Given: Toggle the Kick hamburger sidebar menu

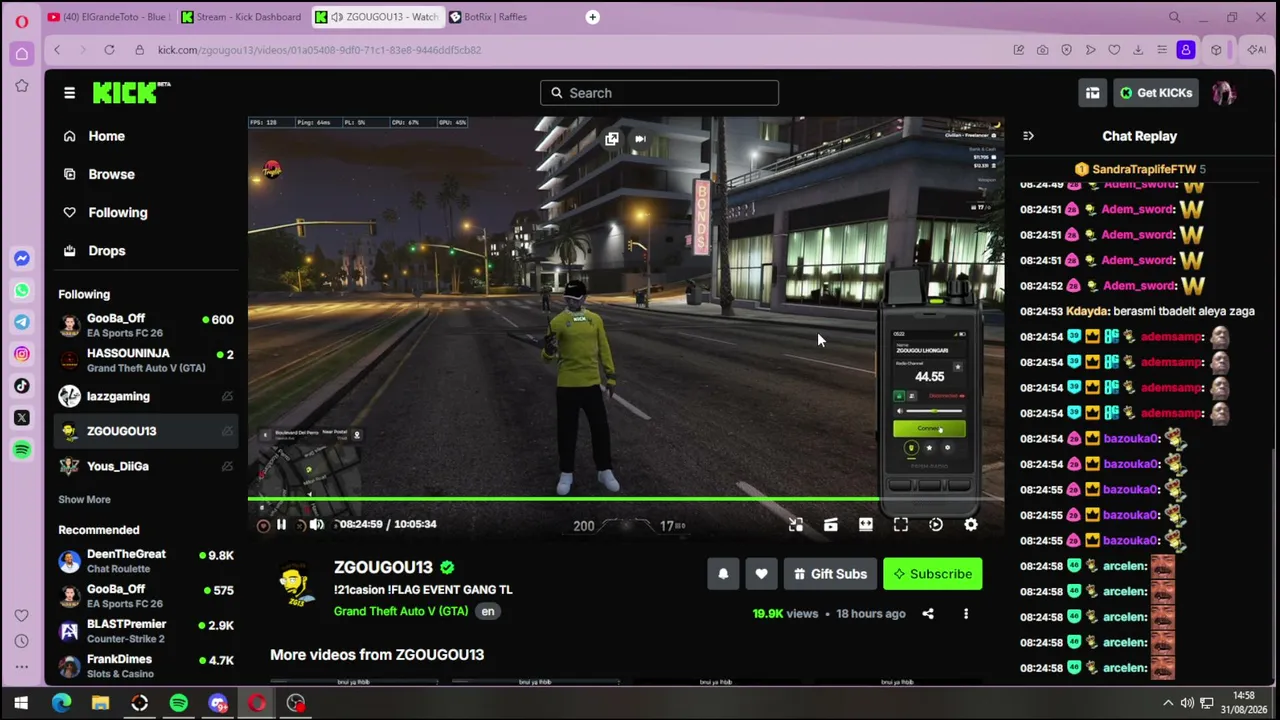Looking at the screenshot, I should (x=69, y=93).
